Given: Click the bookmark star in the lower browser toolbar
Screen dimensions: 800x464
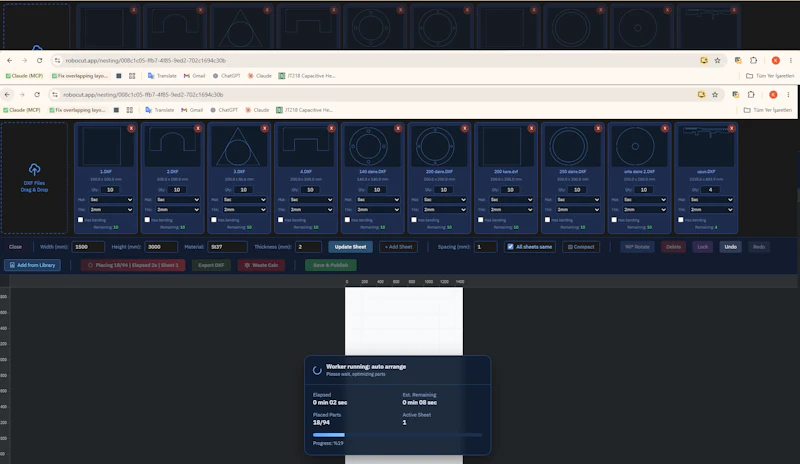Looking at the screenshot, I should click(715, 94).
